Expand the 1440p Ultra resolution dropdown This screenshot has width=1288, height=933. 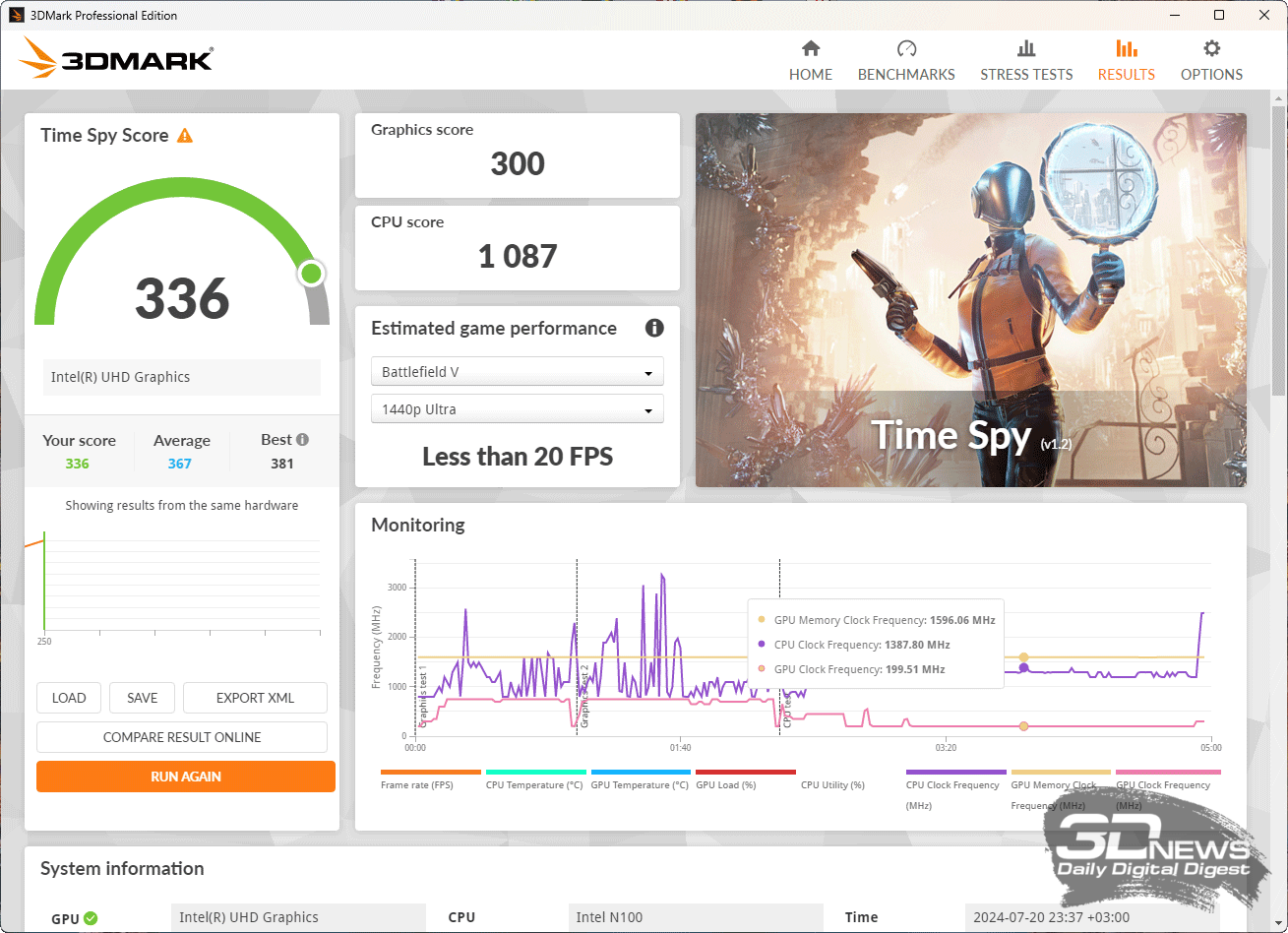pos(518,409)
